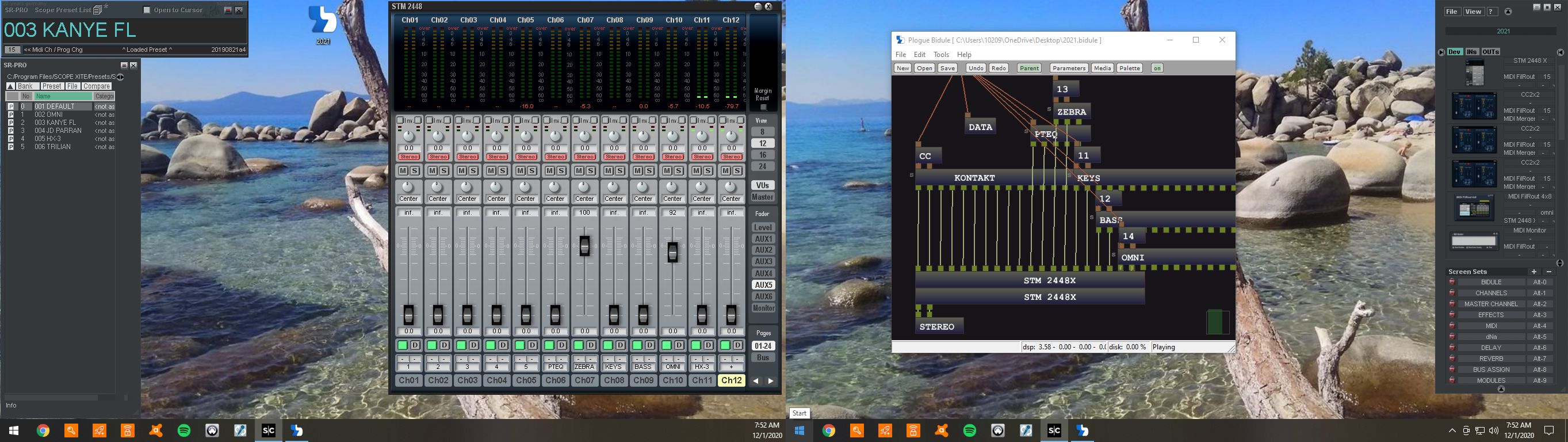Switch fader mode to AUX6
This screenshot has width=1568, height=442.
click(x=763, y=296)
